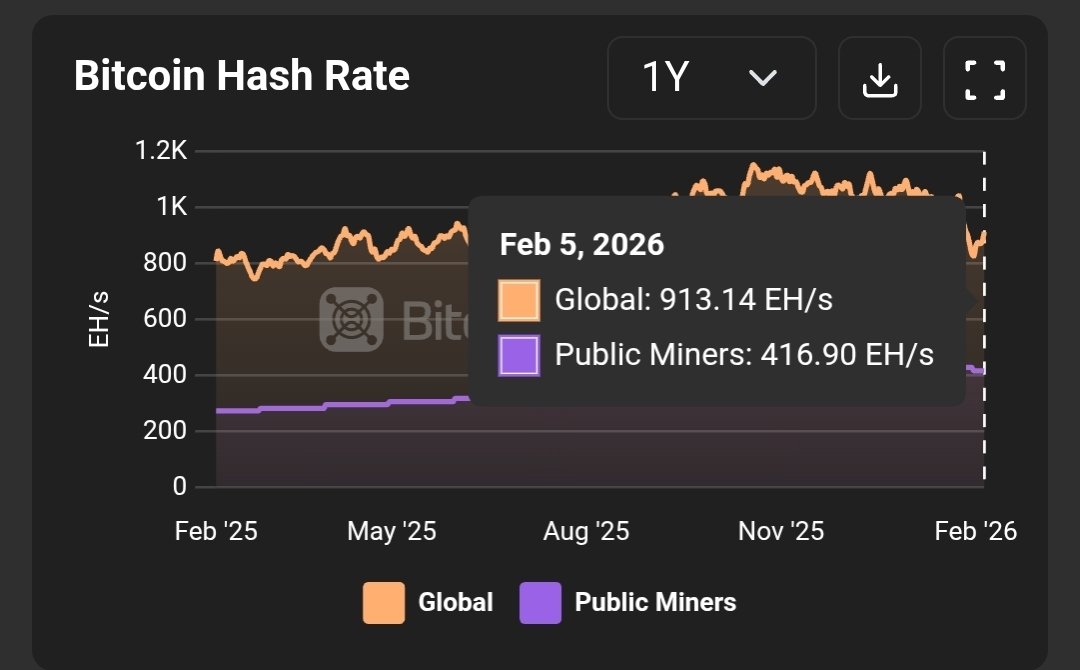Click the Bitcoin Hash Rate title

[242, 75]
